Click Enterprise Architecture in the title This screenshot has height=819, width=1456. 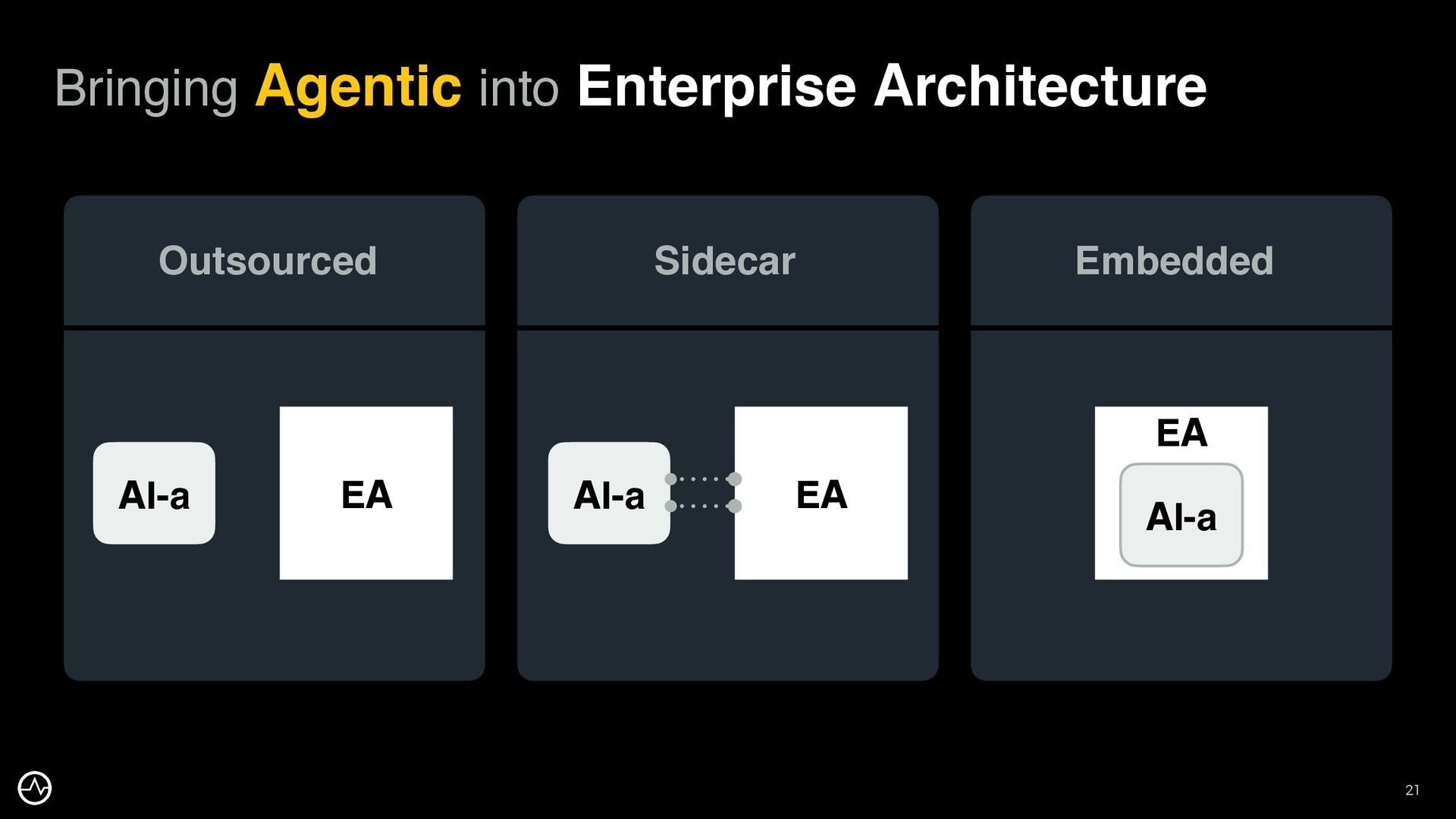(x=891, y=87)
